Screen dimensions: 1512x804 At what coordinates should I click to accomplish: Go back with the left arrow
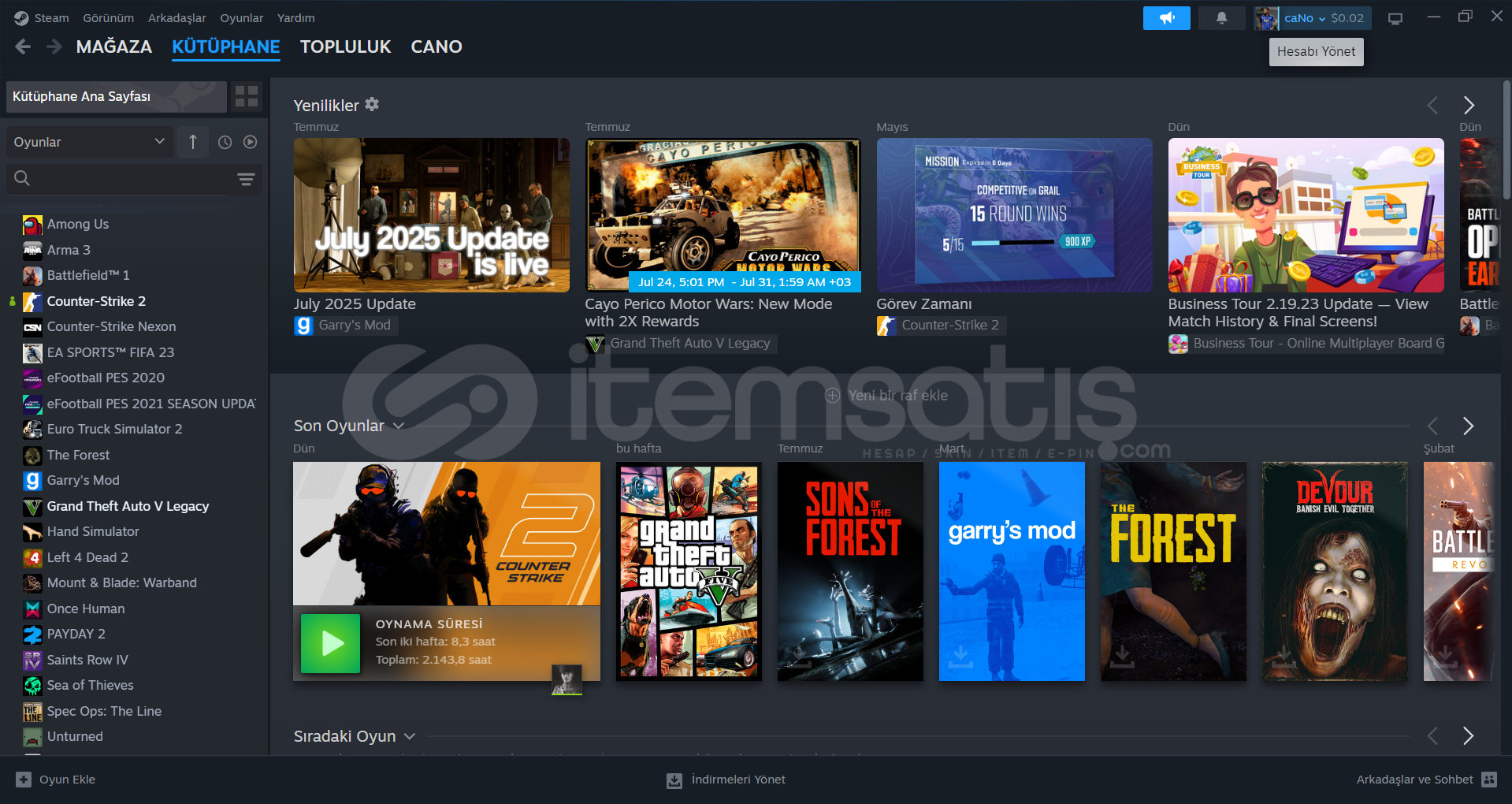coord(23,47)
